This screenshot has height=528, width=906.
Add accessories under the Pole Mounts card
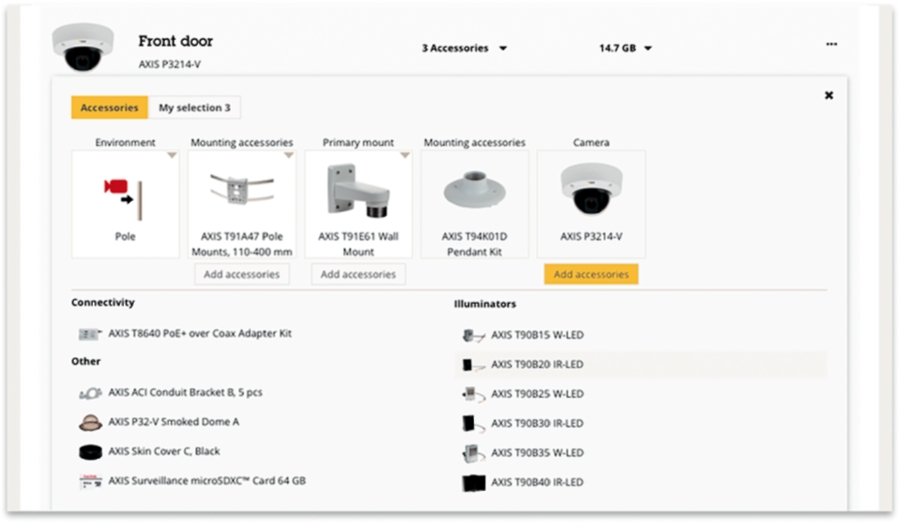pyautogui.click(x=242, y=274)
